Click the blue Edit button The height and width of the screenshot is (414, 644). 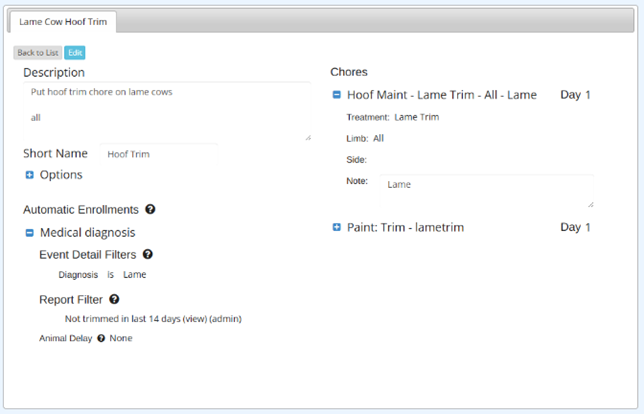(75, 53)
